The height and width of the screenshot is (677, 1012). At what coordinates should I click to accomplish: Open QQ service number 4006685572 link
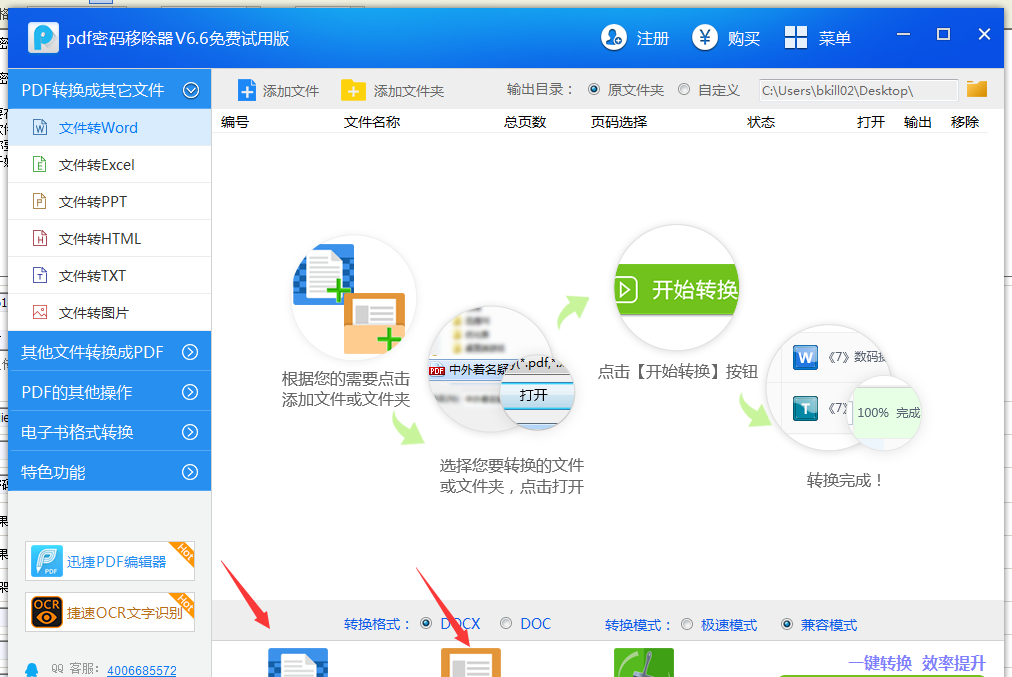click(142, 670)
